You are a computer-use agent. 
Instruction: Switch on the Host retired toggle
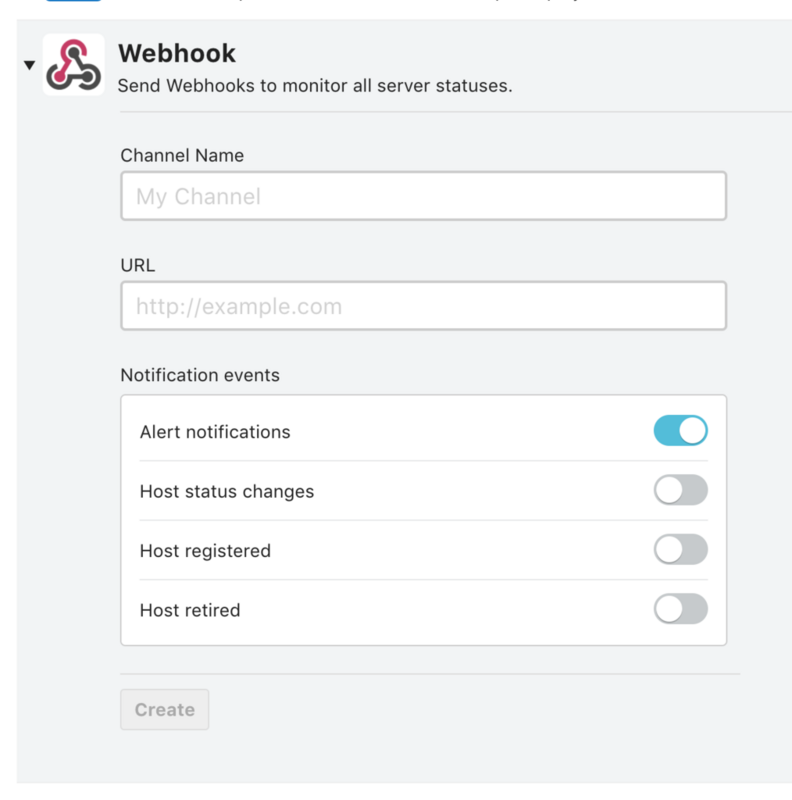coord(681,609)
